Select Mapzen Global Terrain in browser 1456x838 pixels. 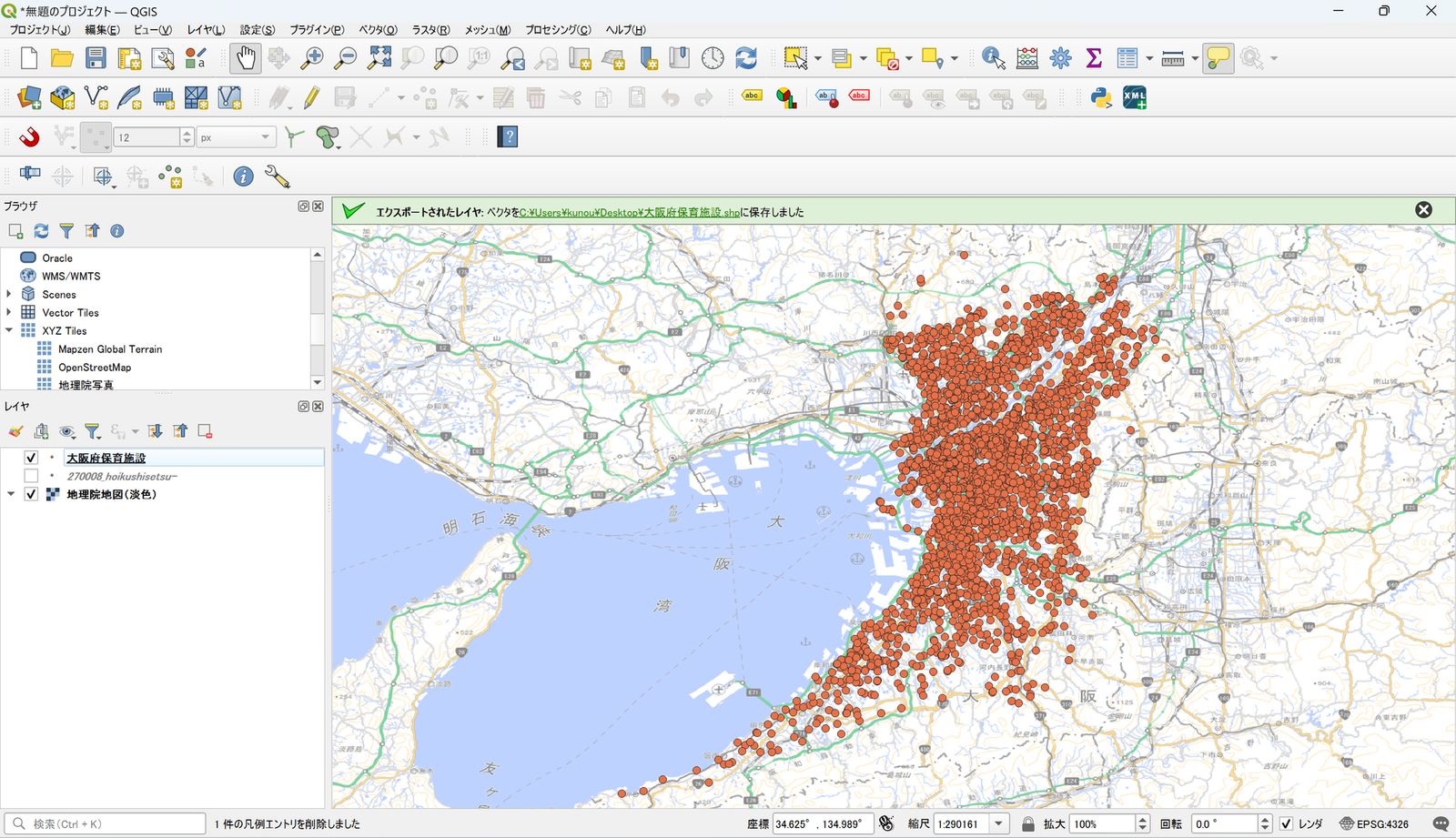110,348
